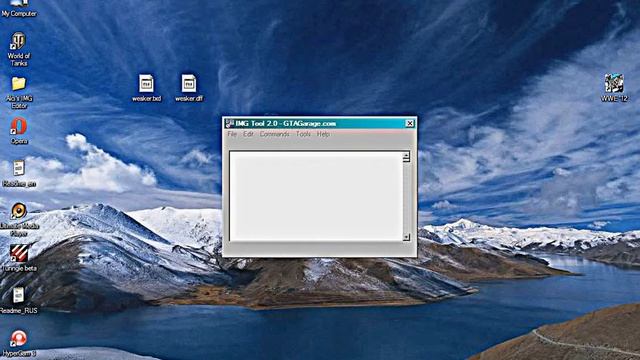Open the Tools menu in IMG Tool
This screenshot has height=360, width=640.
(303, 134)
